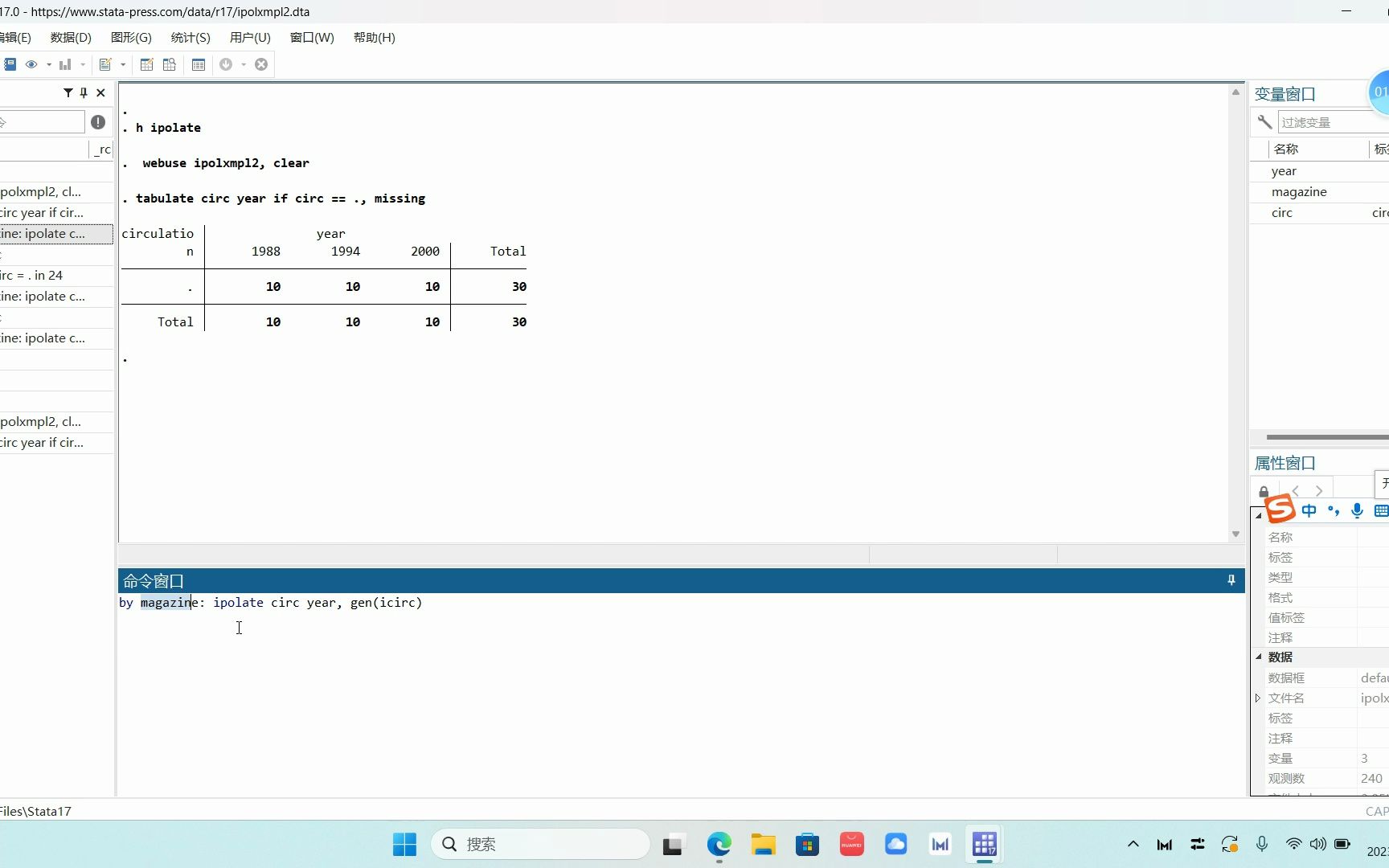The height and width of the screenshot is (868, 1389).
Task: Collapse the 数据 section in properties
Action: tap(1259, 657)
